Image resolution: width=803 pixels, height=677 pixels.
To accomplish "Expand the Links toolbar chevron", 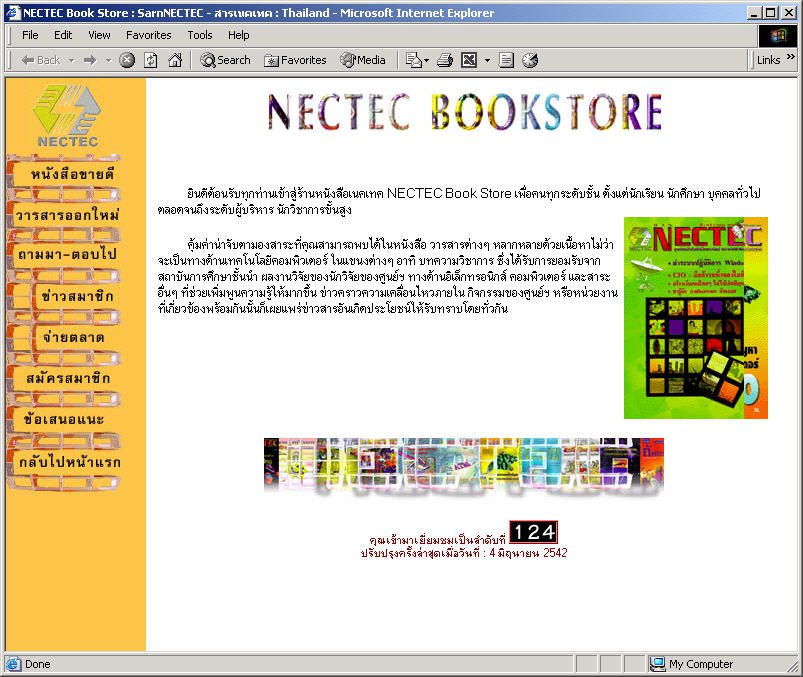I will [x=792, y=60].
